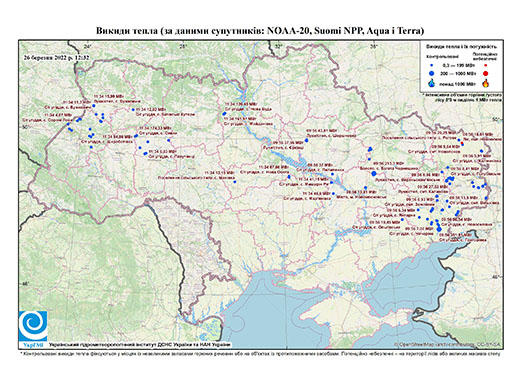Click the large blue marker near 301.81 MW

point(439,229)
